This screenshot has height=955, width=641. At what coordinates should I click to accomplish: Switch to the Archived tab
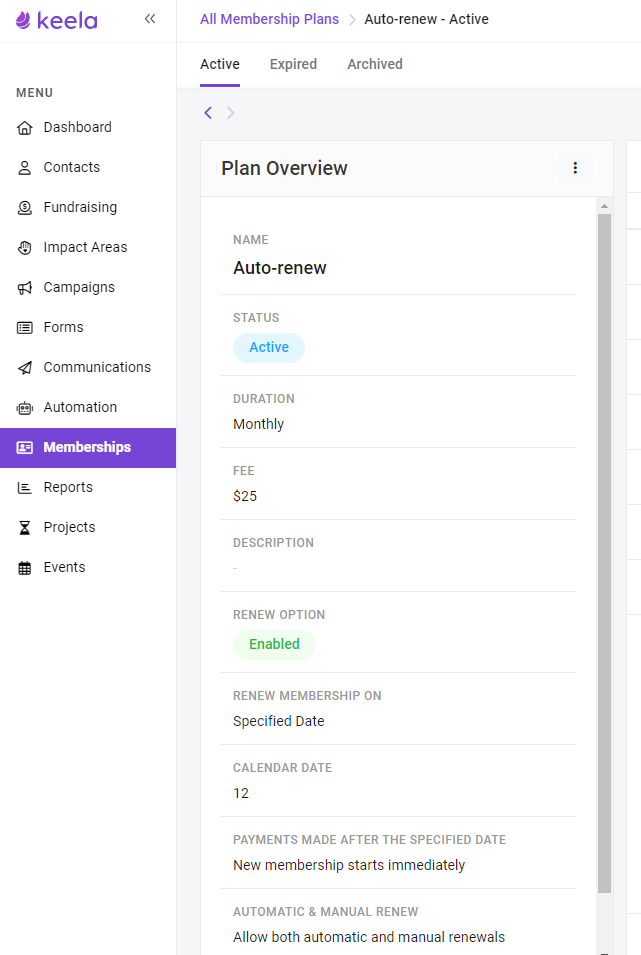click(375, 65)
